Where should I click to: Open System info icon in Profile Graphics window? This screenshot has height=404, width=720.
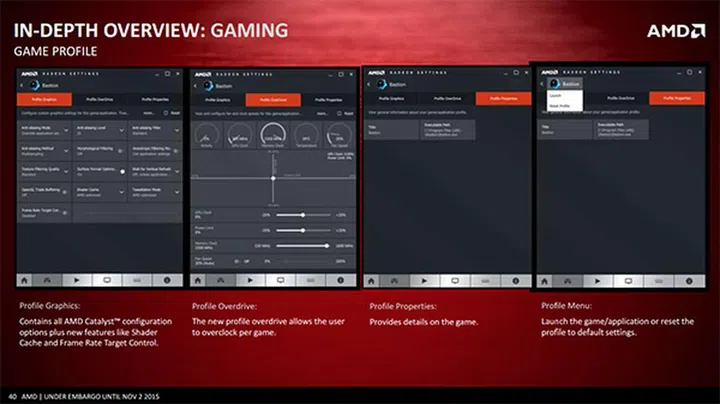click(x=167, y=280)
